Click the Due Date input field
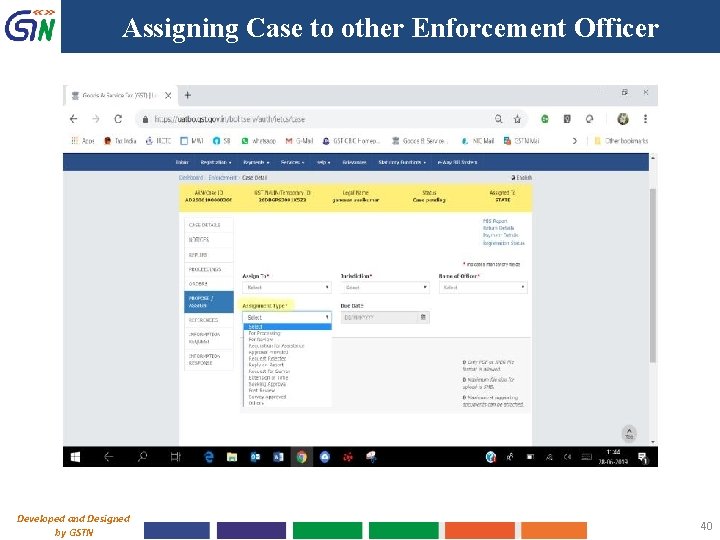 coord(380,317)
